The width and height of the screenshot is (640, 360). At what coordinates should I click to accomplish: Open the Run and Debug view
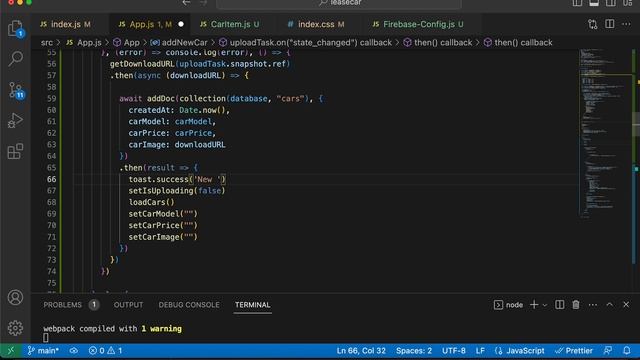point(15,121)
